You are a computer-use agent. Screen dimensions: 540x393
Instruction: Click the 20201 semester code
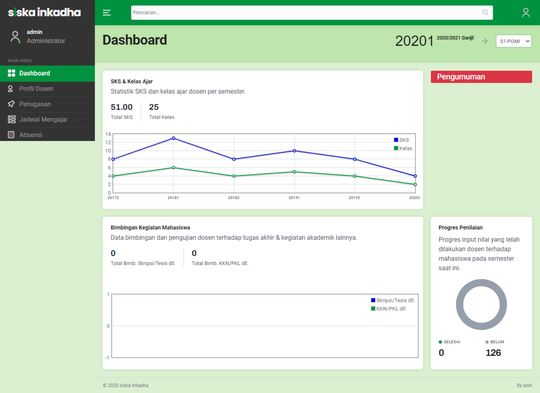[x=414, y=41]
